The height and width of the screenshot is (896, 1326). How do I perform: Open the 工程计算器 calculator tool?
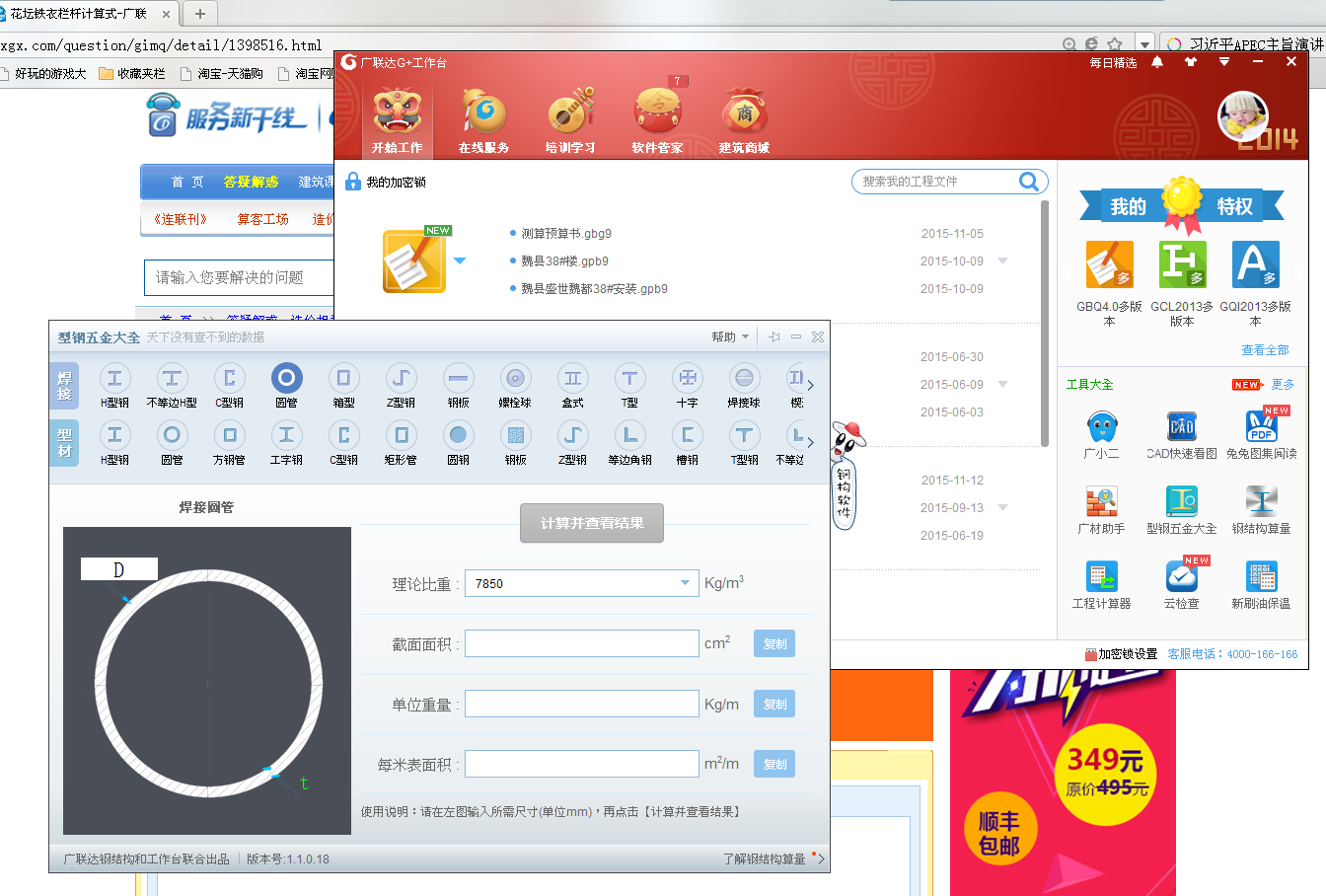(1101, 577)
